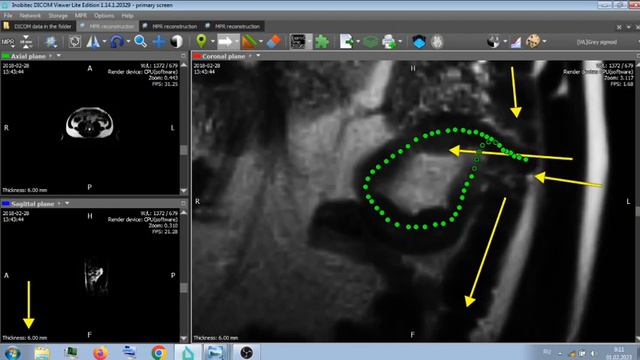Open dropdown next to skull palette icon
Viewport: 640px width, 360px height.
coord(544,42)
